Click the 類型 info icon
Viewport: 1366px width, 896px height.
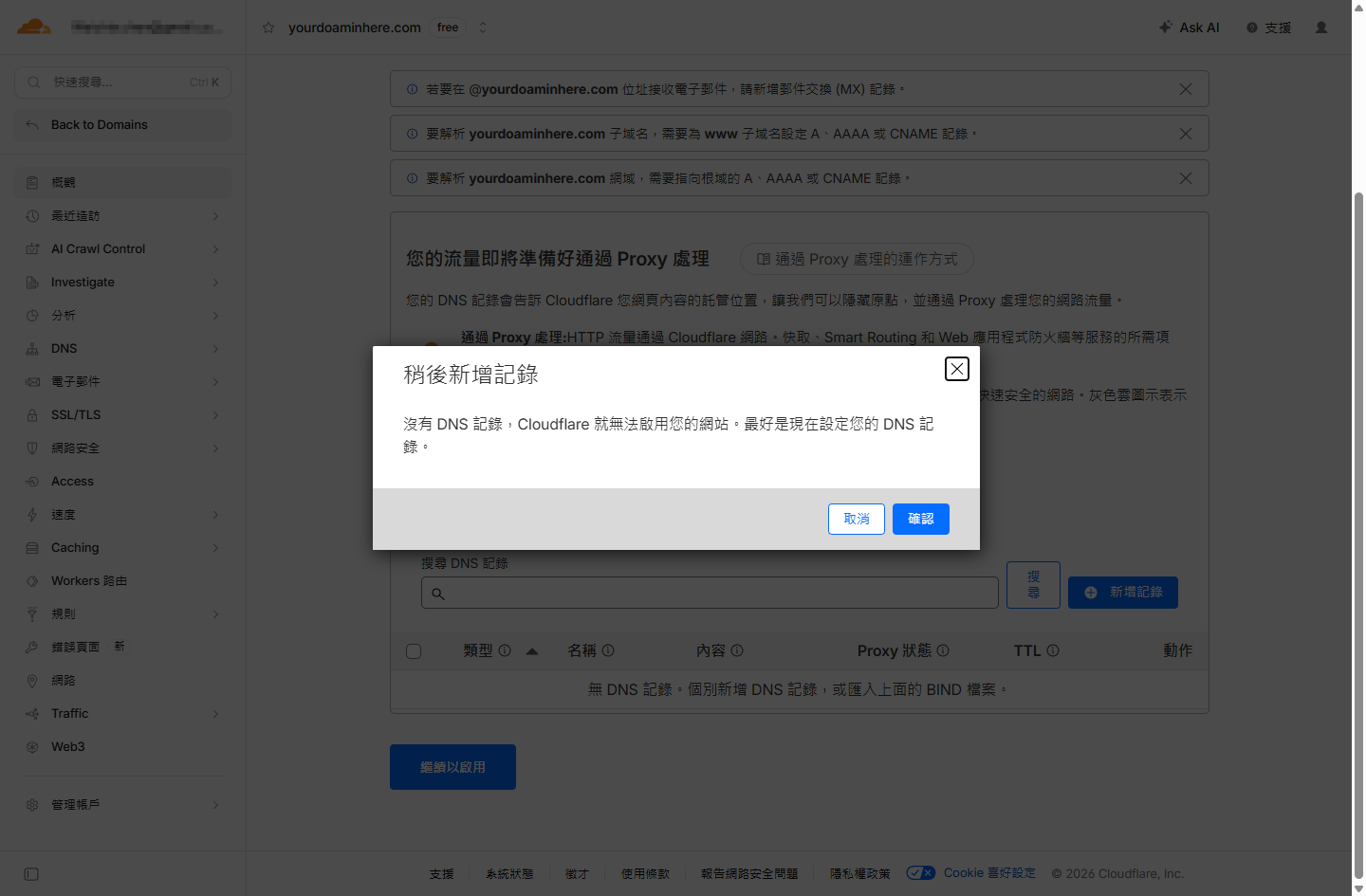tap(505, 650)
